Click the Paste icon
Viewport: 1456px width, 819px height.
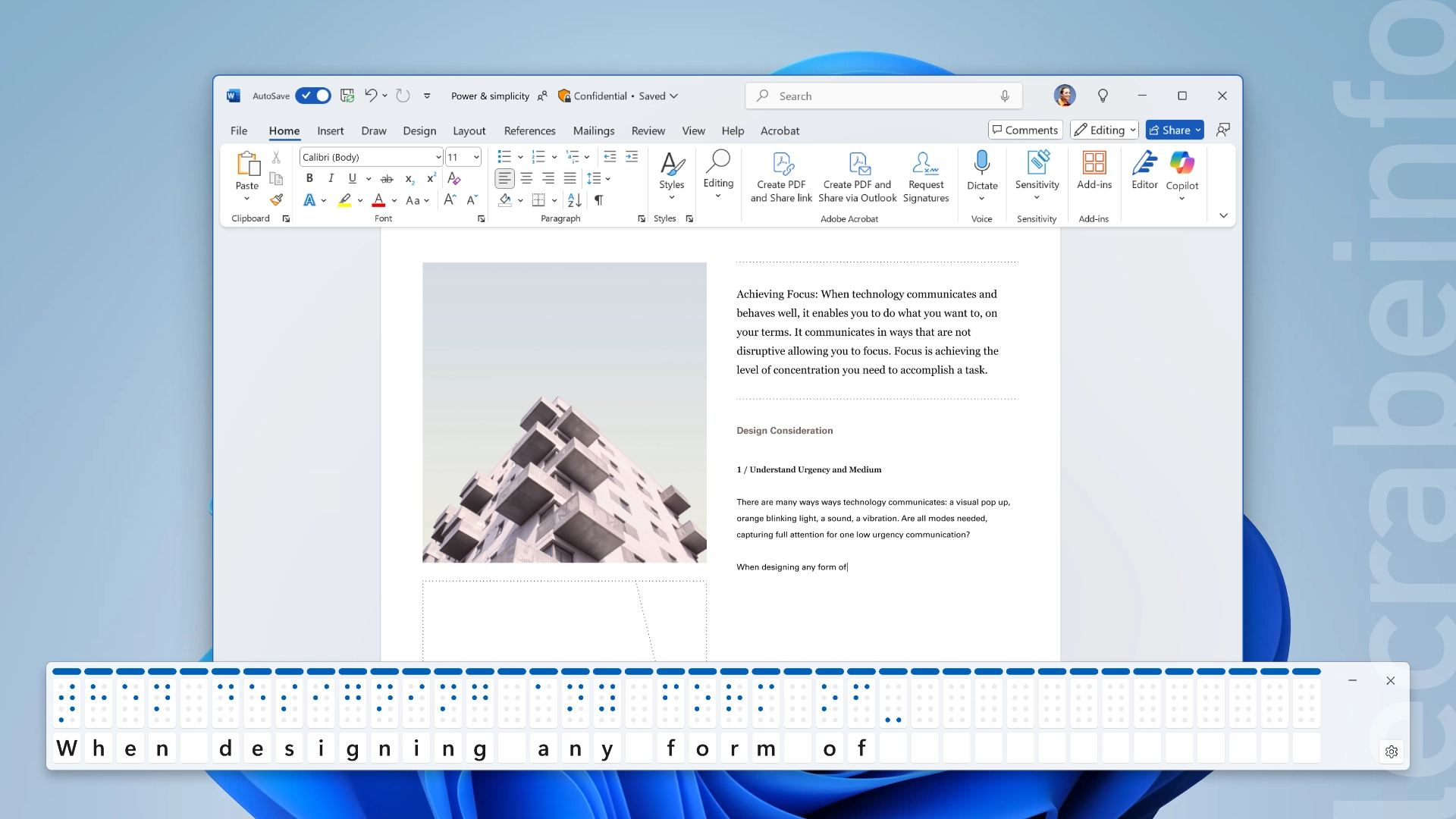point(247,164)
